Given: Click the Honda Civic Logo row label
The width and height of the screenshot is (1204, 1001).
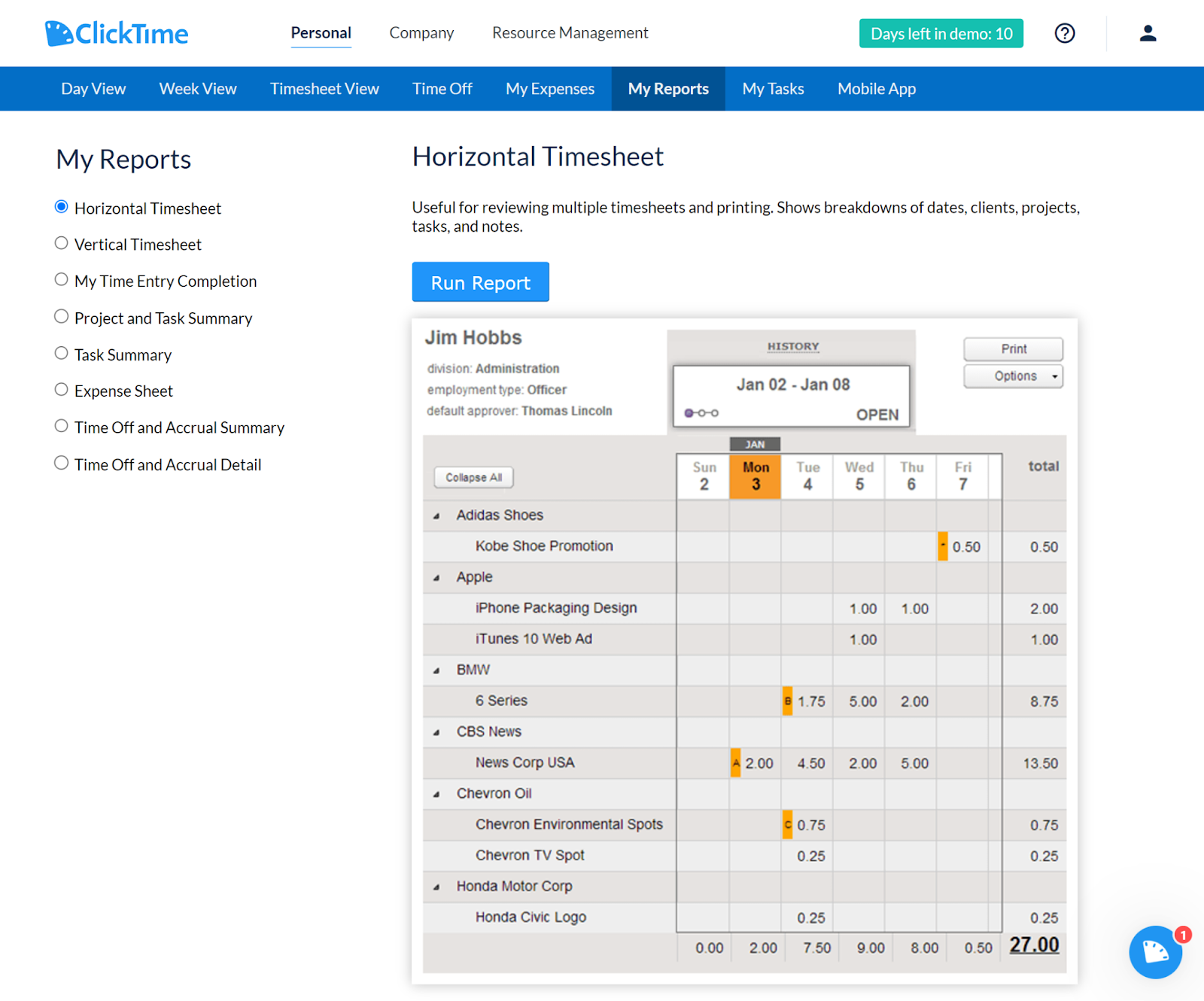Looking at the screenshot, I should [531, 917].
